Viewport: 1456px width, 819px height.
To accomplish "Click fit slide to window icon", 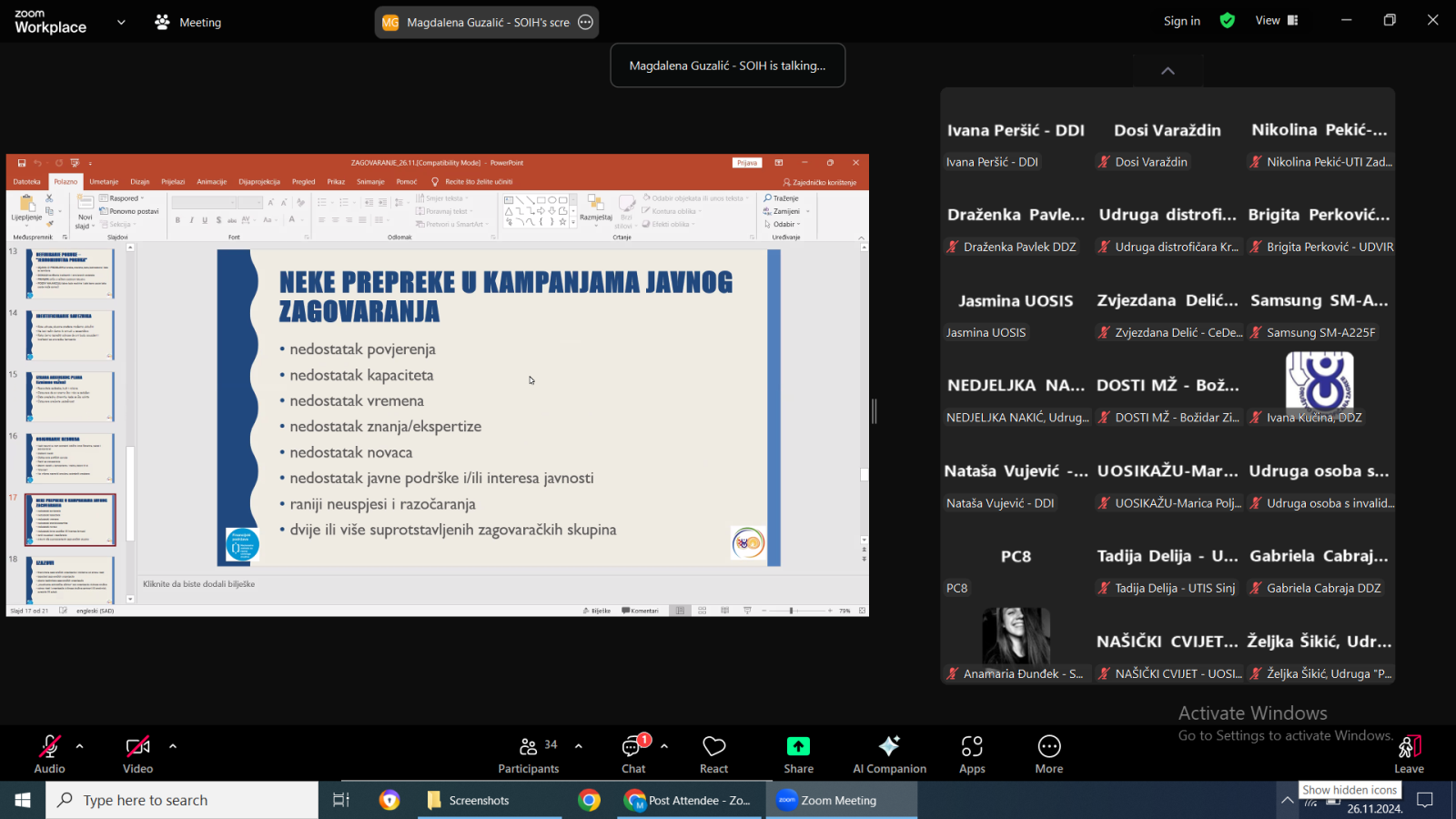I will point(862,611).
